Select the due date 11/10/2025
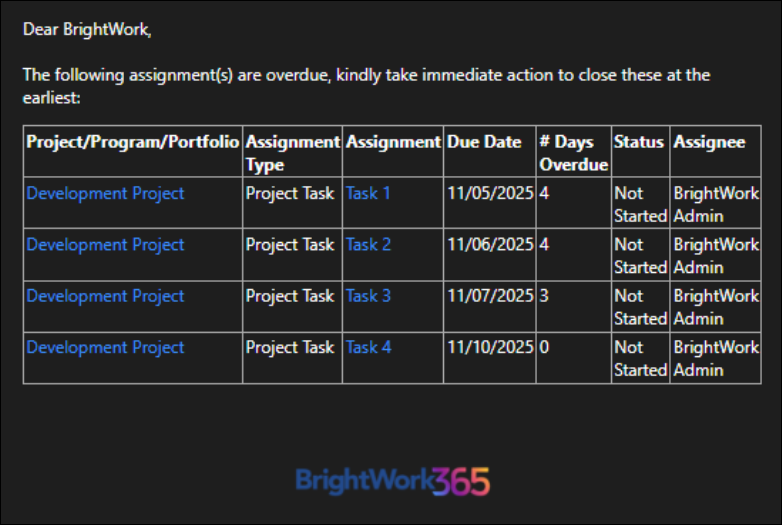This screenshot has width=782, height=525. coord(490,348)
